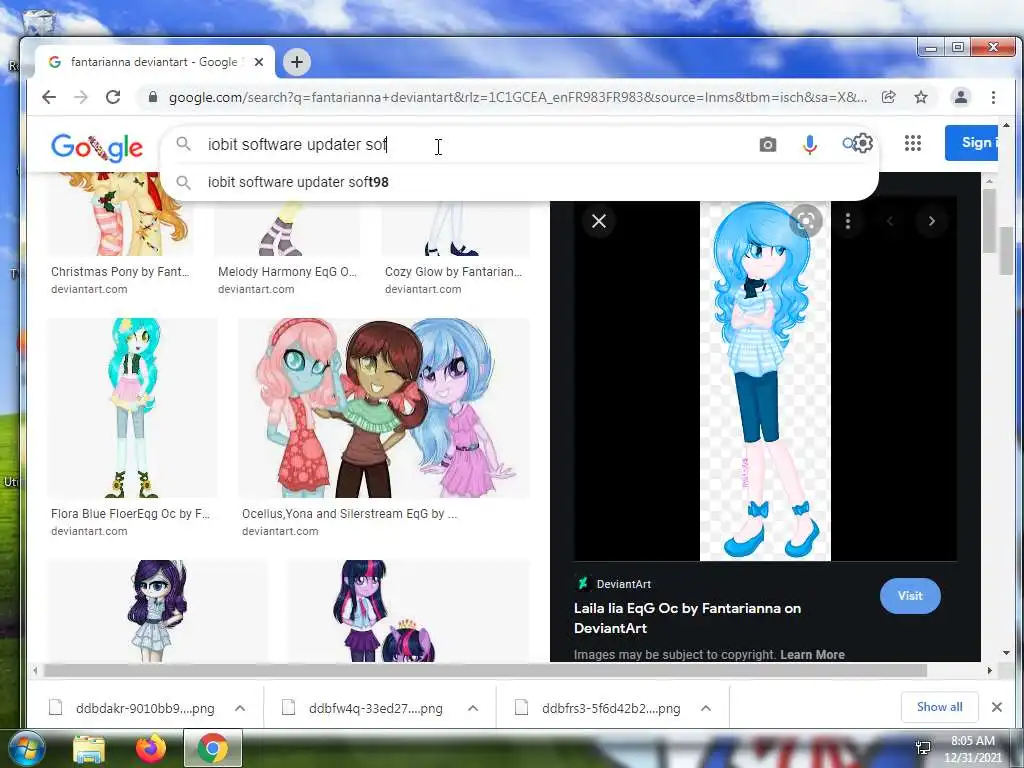Open the Google apps grid
The height and width of the screenshot is (768, 1024).
(x=913, y=143)
